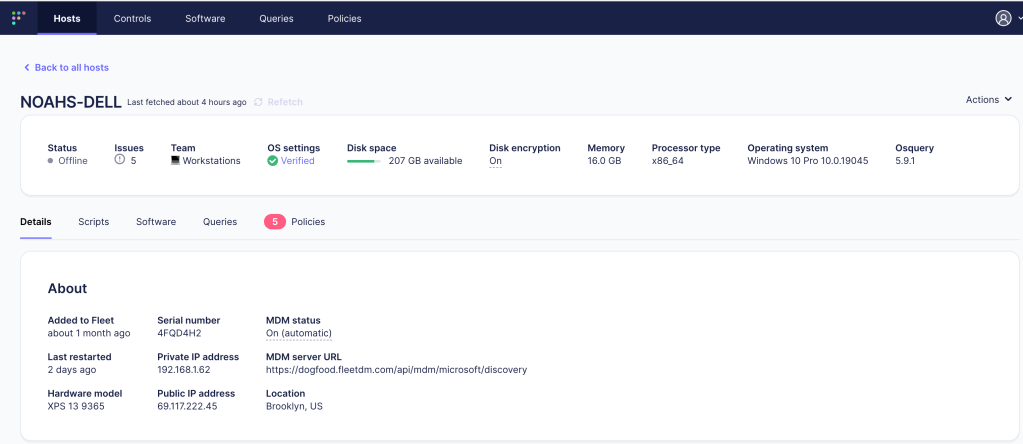Open the Controls navigation item
1023x444 pixels.
[x=133, y=18]
